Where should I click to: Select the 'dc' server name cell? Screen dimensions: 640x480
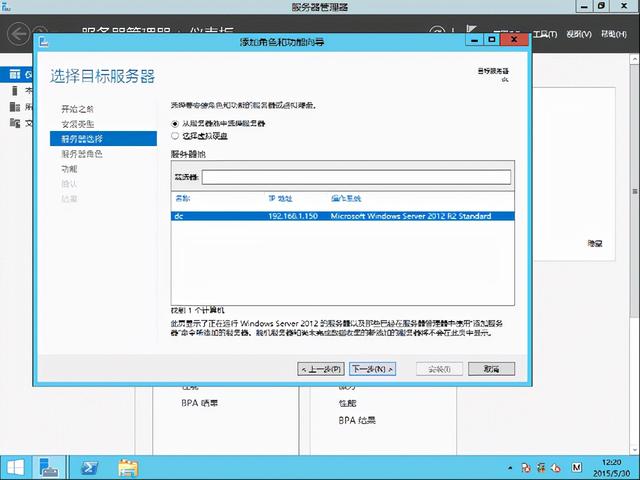tap(179, 216)
